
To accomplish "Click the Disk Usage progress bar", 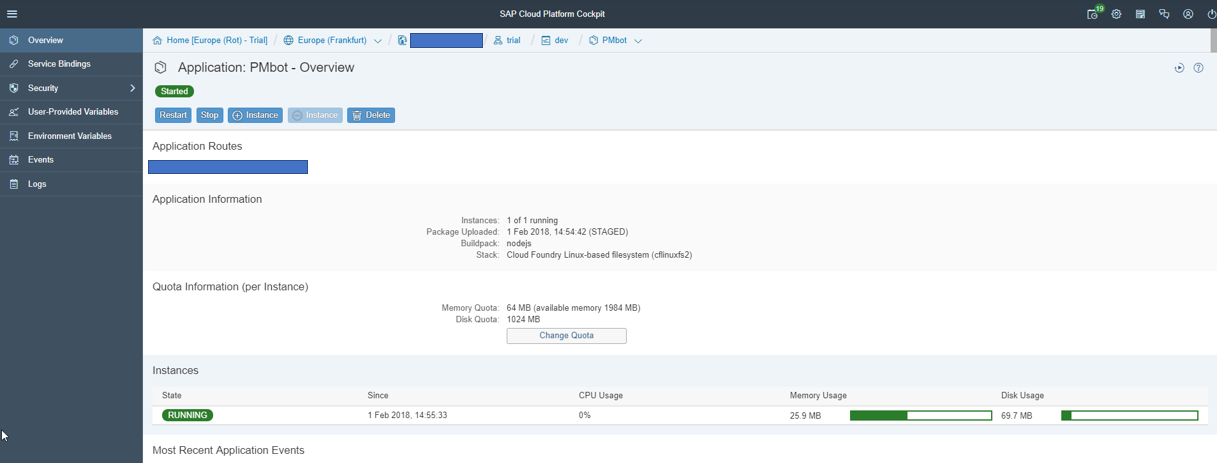I will pyautogui.click(x=1130, y=415).
